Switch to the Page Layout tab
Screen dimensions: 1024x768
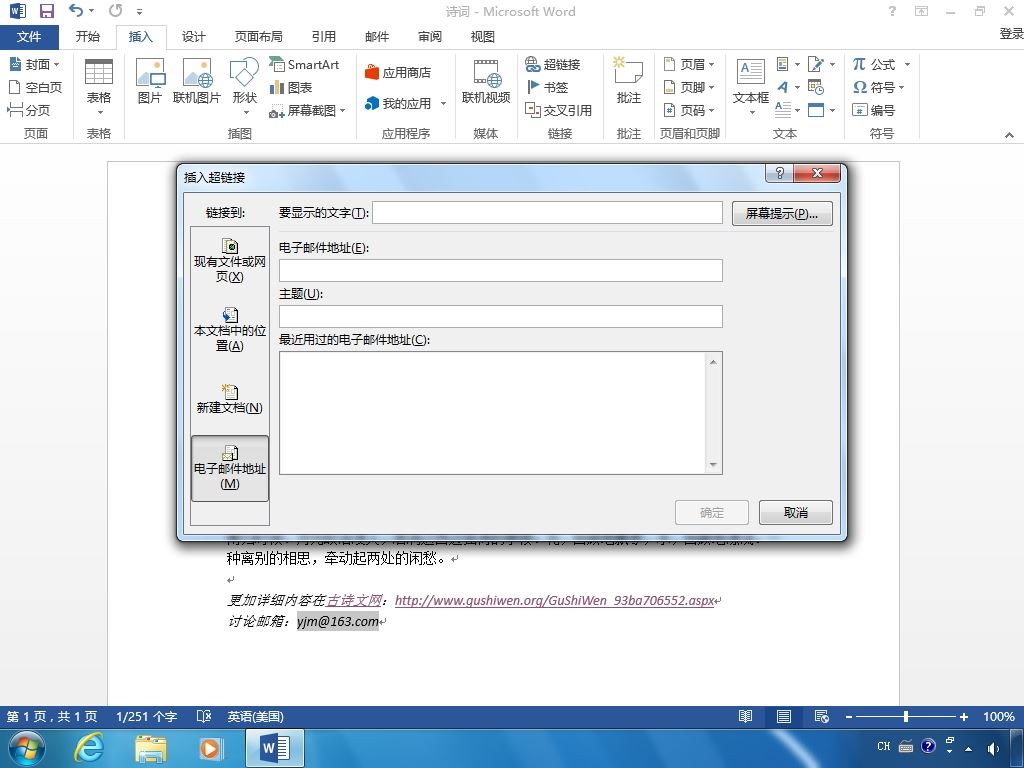[x=259, y=37]
